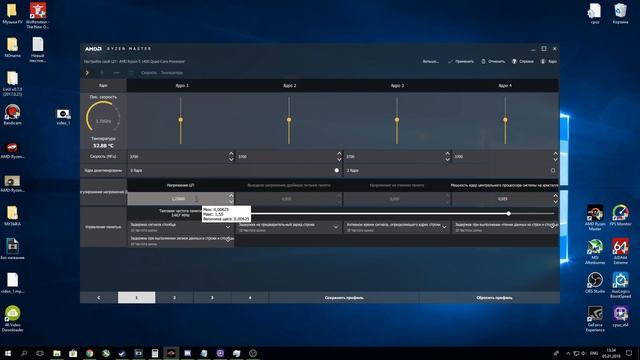Click Reset profile (Сбросить профиль) button

[494, 298]
